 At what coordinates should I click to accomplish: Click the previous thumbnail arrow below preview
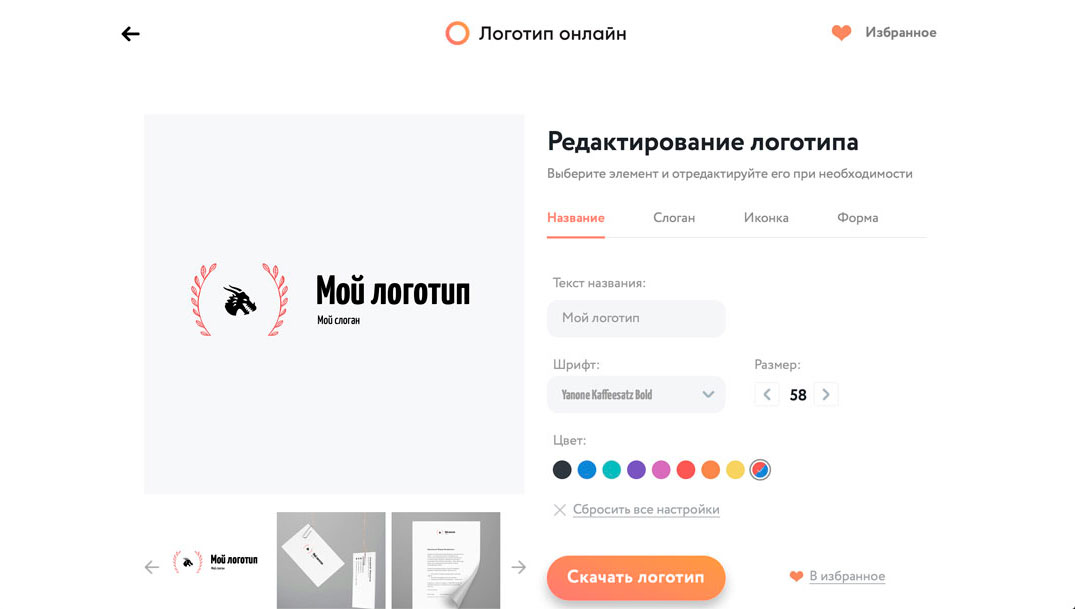point(152,567)
